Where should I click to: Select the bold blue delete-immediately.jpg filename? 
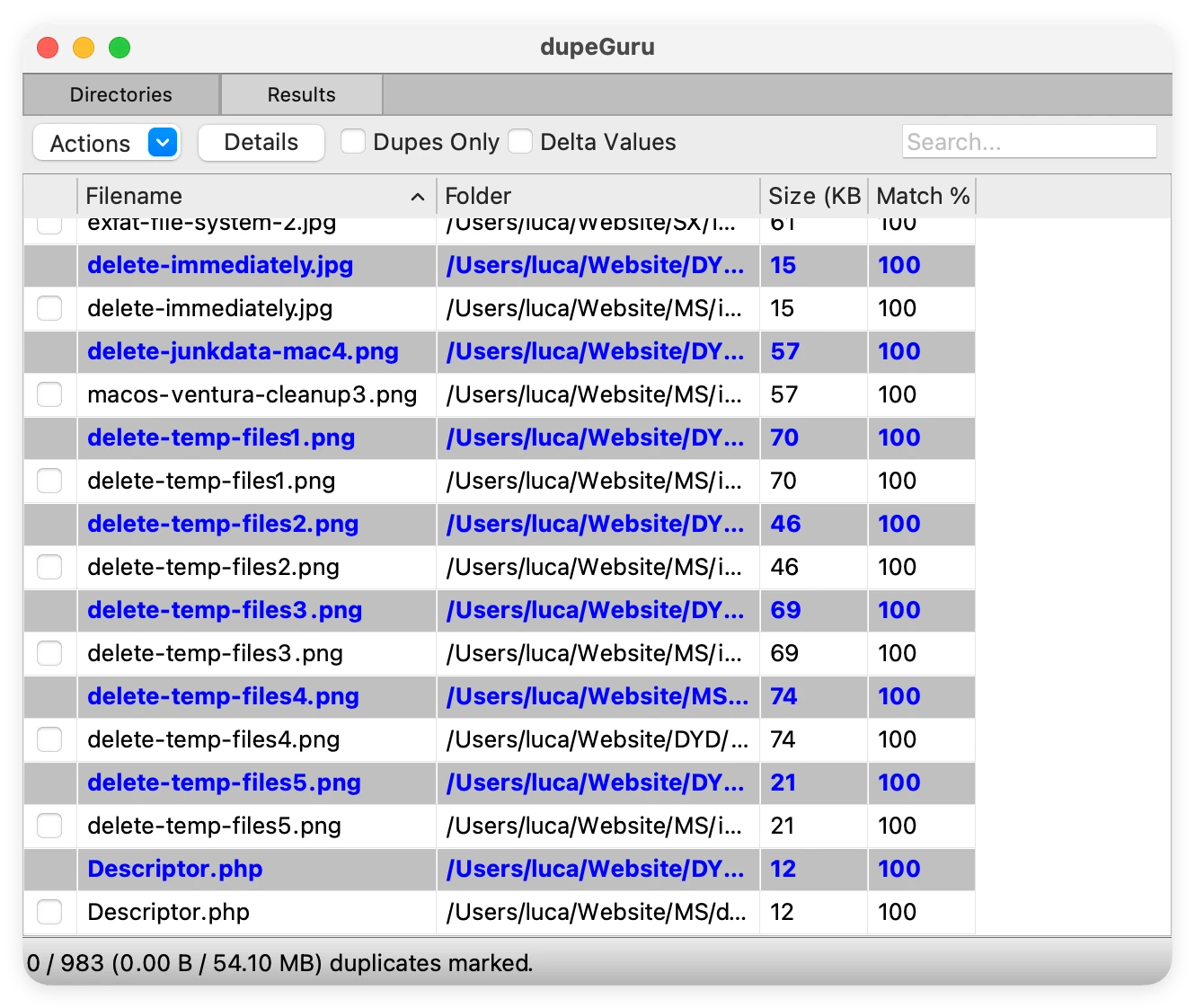[220, 265]
